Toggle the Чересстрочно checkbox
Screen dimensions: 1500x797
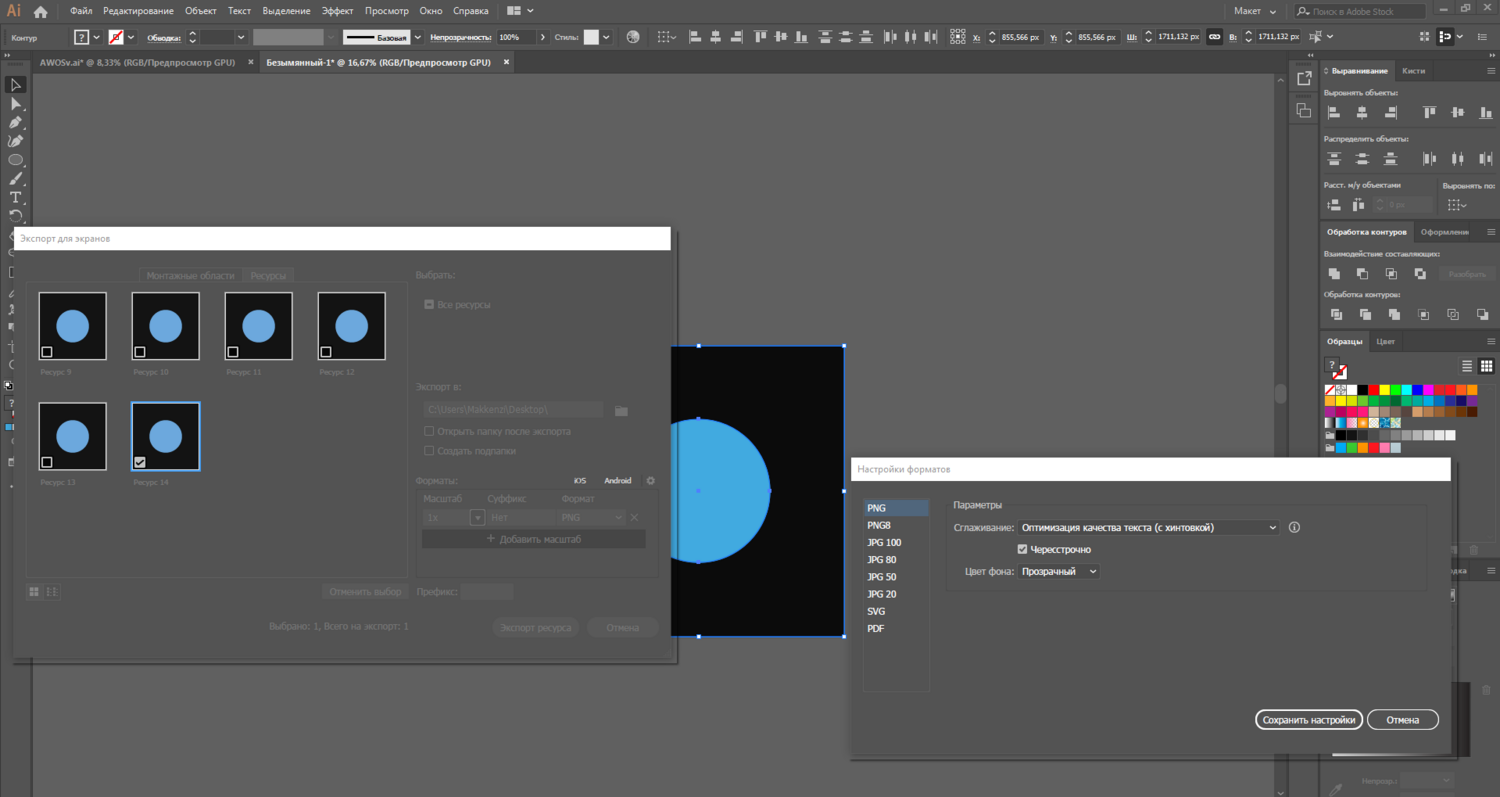point(1022,549)
